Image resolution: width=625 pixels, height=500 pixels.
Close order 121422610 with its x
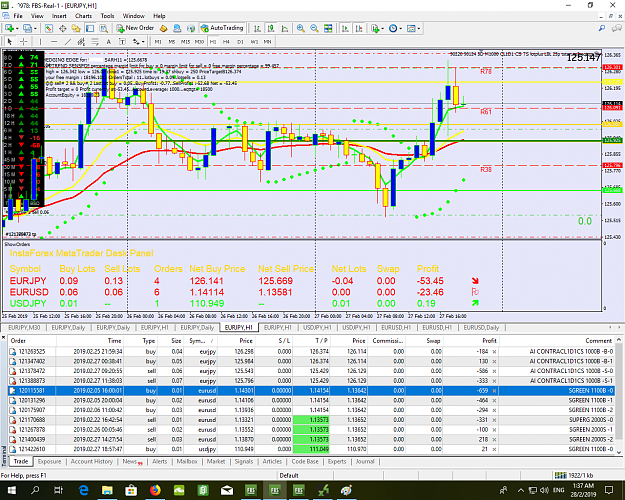494,449
